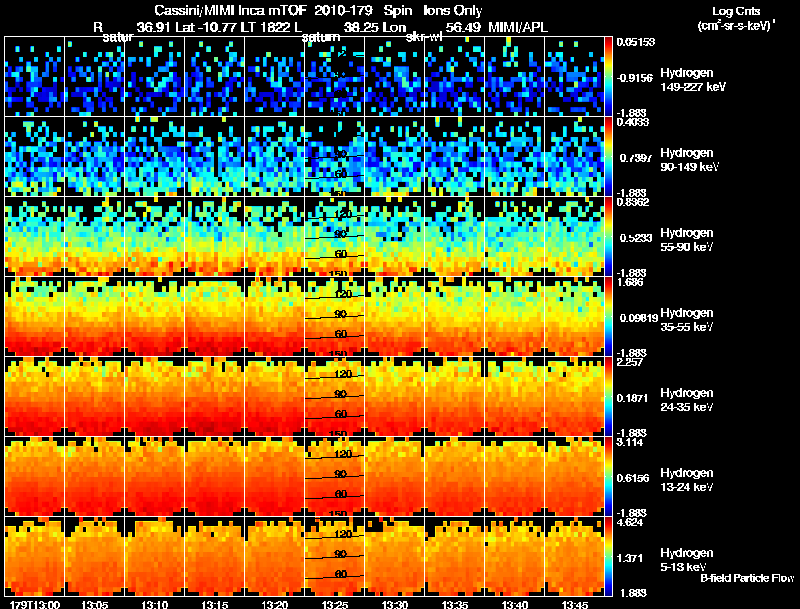This screenshot has width=800, height=609.
Task: Click the 'Spin' word in the title
Action: (398, 10)
